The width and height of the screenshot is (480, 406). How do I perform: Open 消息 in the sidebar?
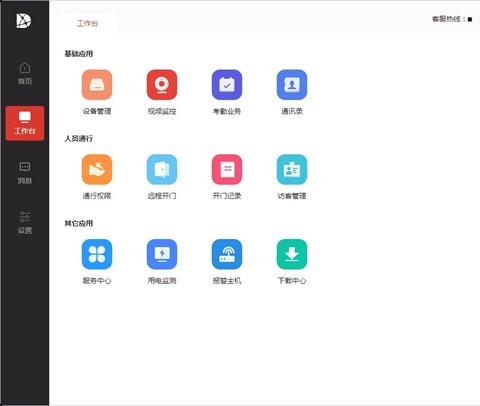[25, 173]
